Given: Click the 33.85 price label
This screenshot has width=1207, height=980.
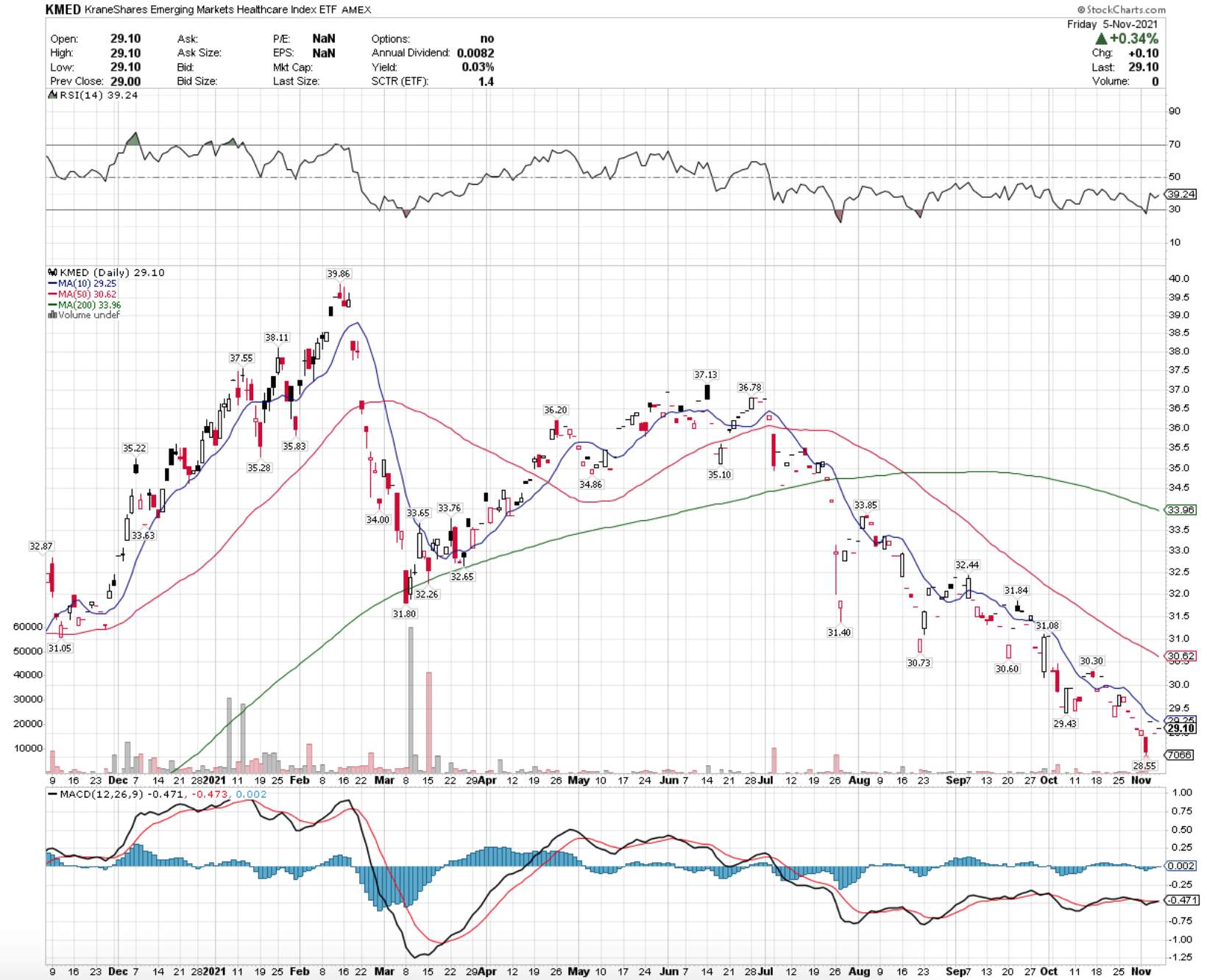Looking at the screenshot, I should pyautogui.click(x=866, y=505).
